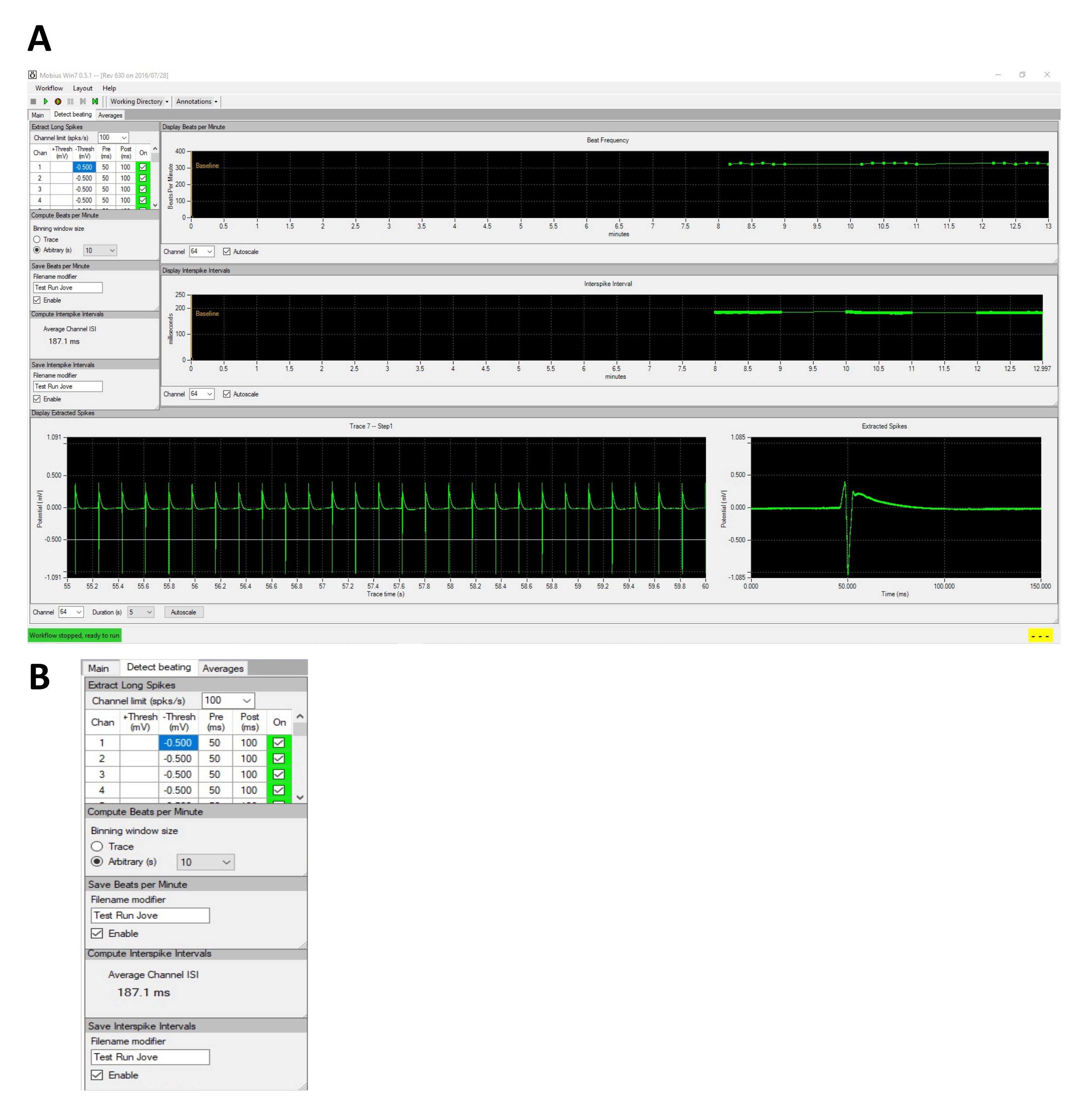Open the Working Directory dropdown
The image size is (1071, 1120).
[139, 101]
